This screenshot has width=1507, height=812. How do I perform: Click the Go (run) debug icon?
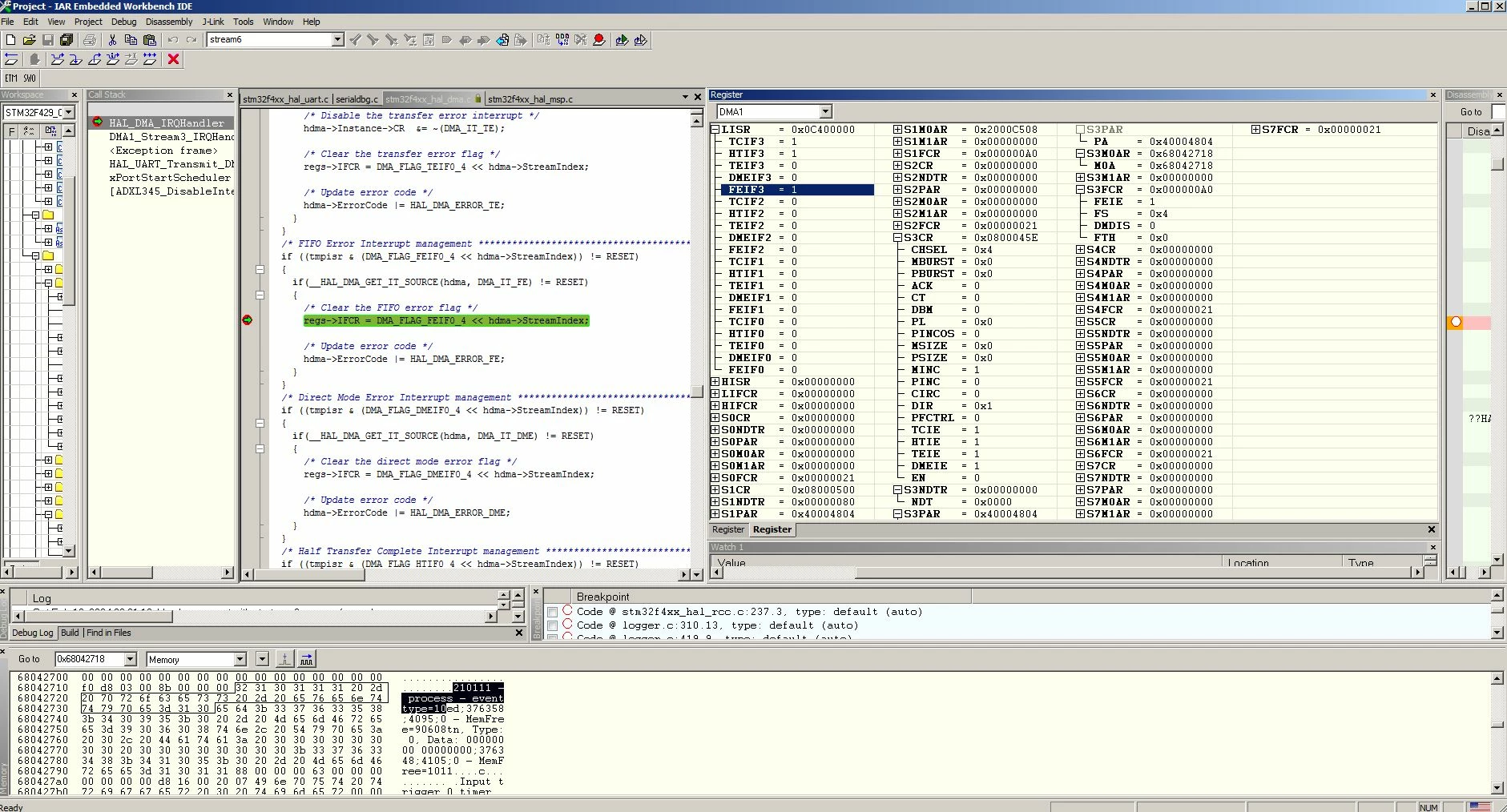[150, 58]
